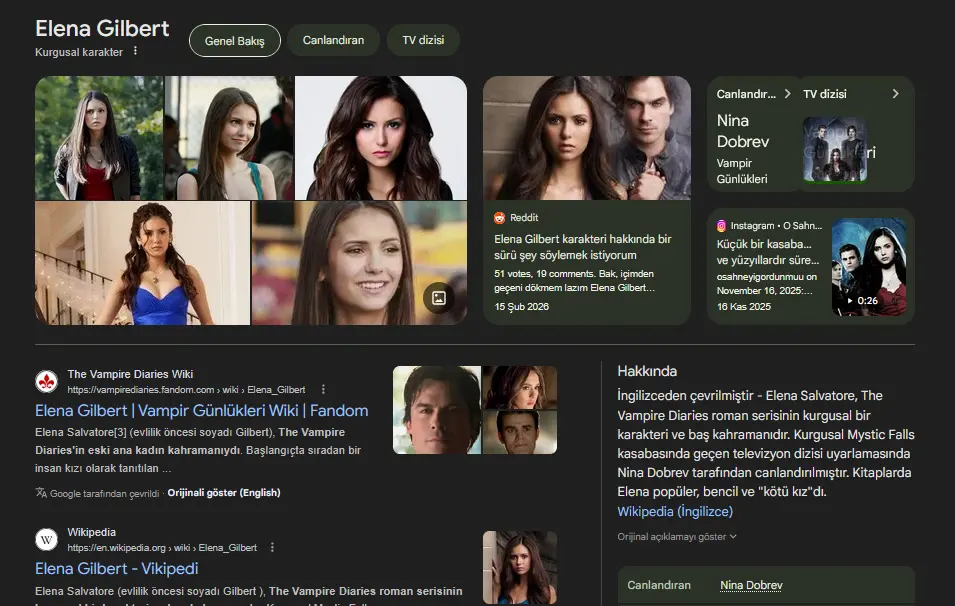Open the Nina Dobrev card
The width and height of the screenshot is (955, 606).
point(753,134)
